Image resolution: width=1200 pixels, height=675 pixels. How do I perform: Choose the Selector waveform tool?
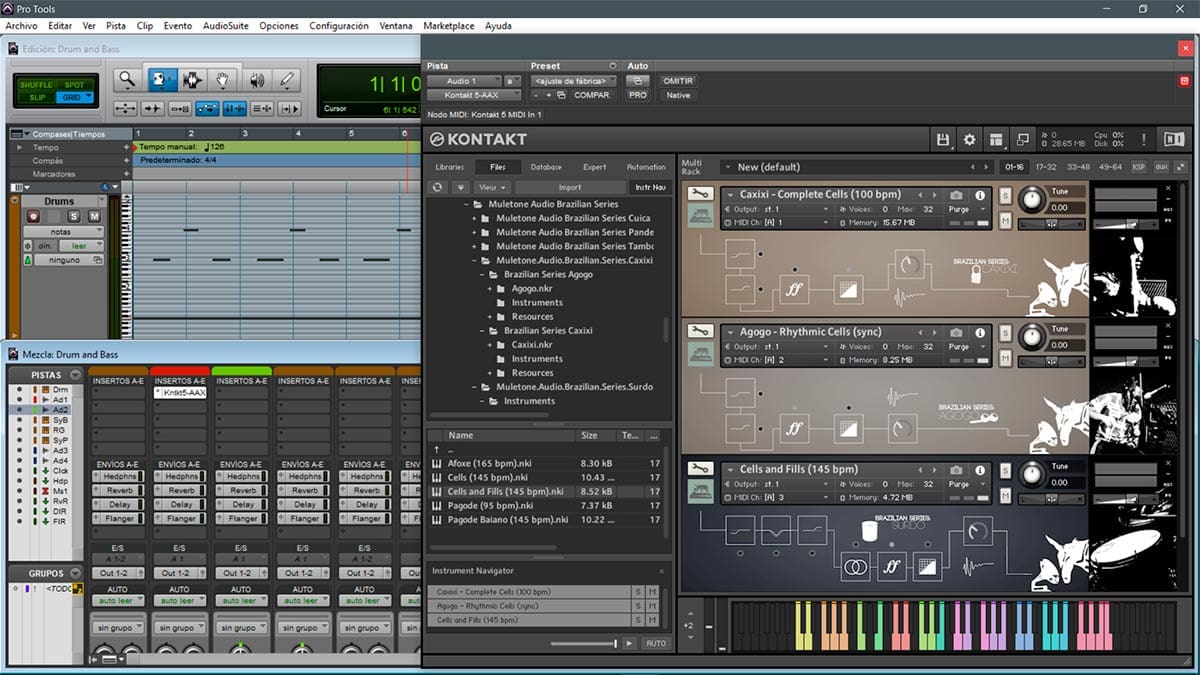190,79
